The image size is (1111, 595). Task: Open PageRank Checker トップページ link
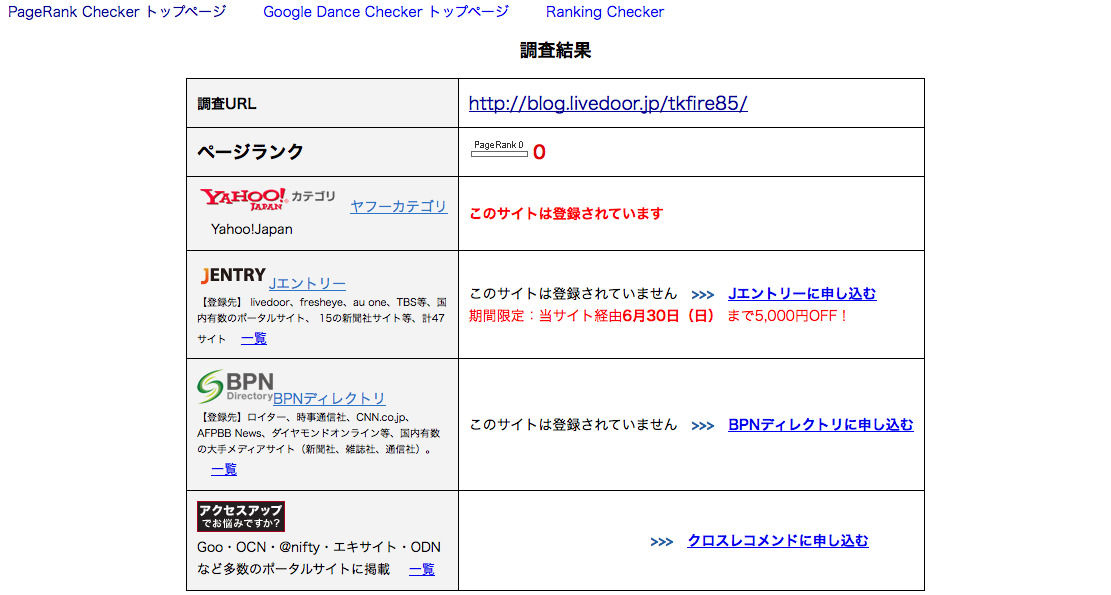click(117, 12)
